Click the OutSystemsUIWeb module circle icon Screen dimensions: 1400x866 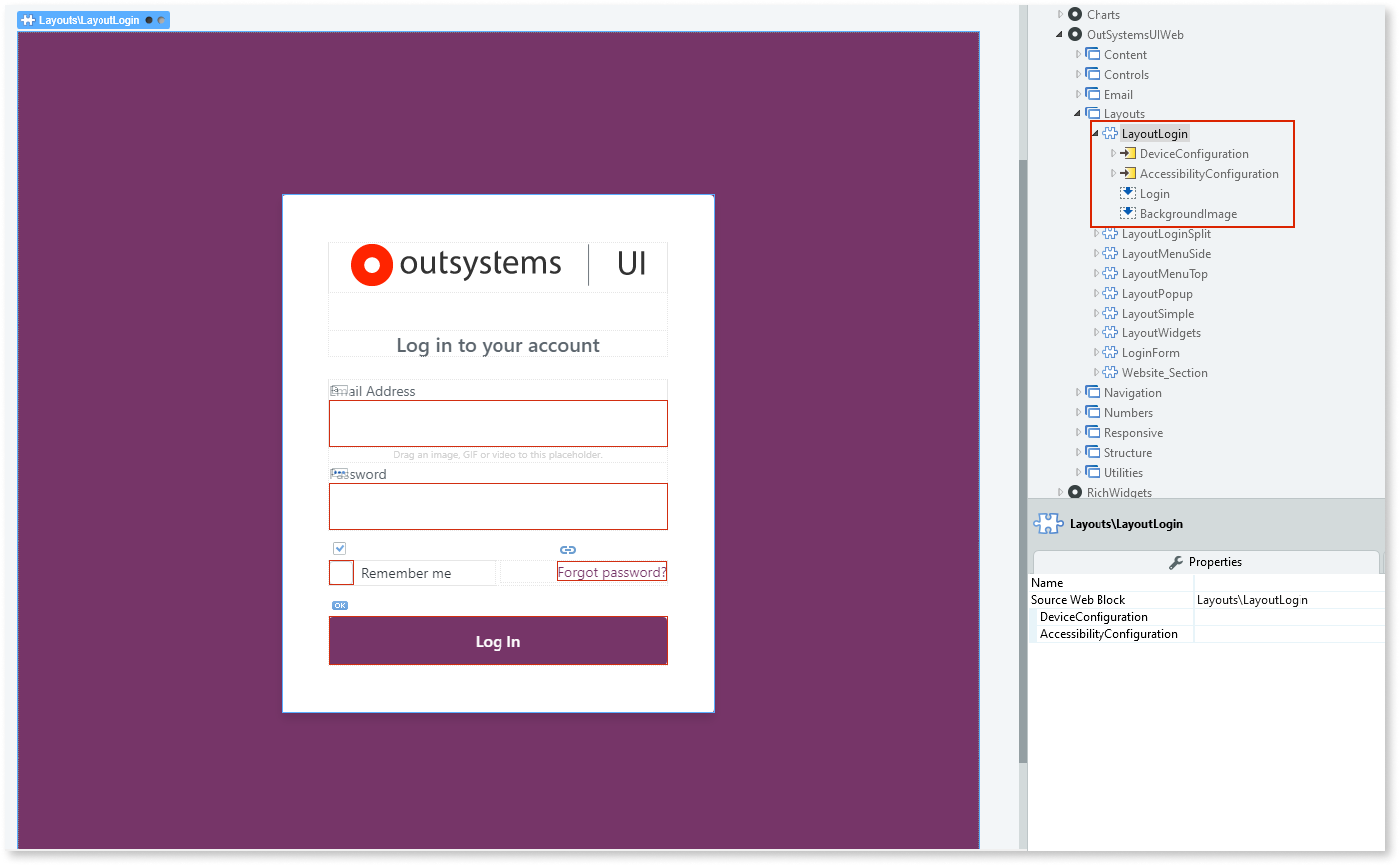pyautogui.click(x=1074, y=34)
